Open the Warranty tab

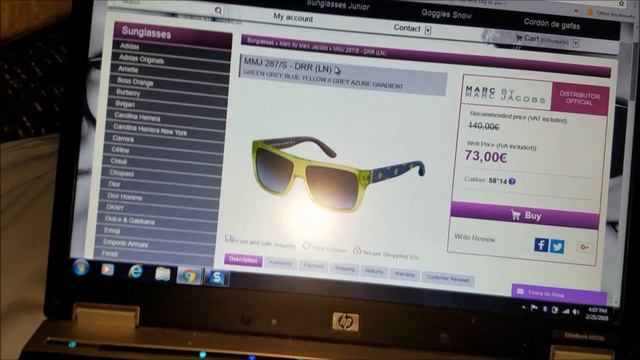tap(404, 275)
